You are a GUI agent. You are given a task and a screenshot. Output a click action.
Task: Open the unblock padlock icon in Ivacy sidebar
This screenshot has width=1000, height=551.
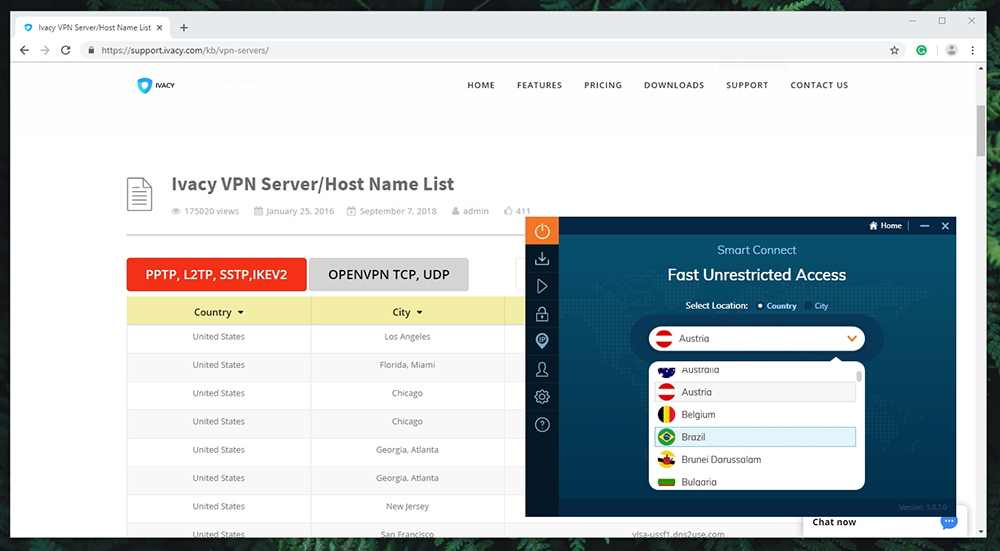point(542,313)
